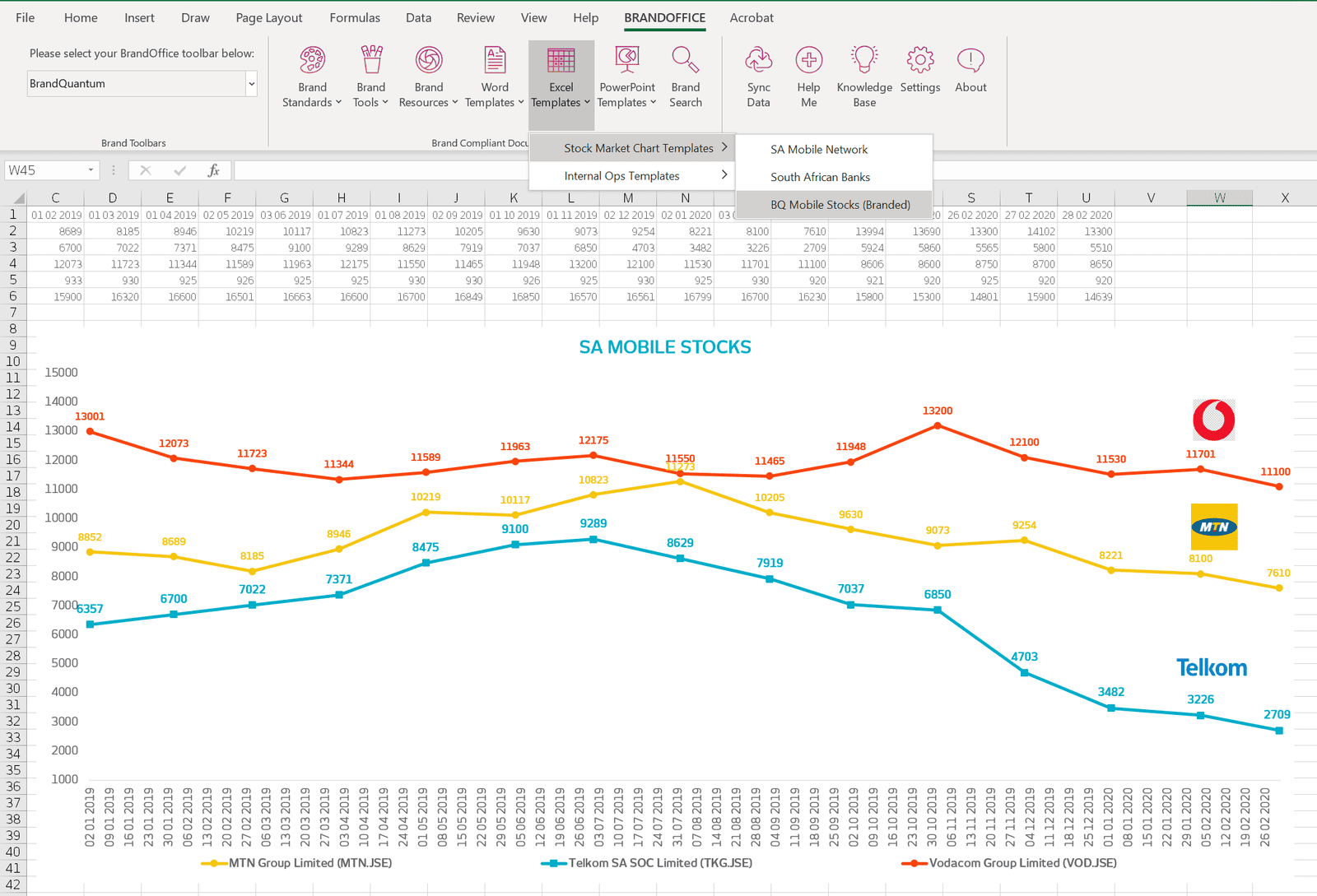Click the SA MOBILE STOCKS chart title
1317x896 pixels.
pos(664,347)
